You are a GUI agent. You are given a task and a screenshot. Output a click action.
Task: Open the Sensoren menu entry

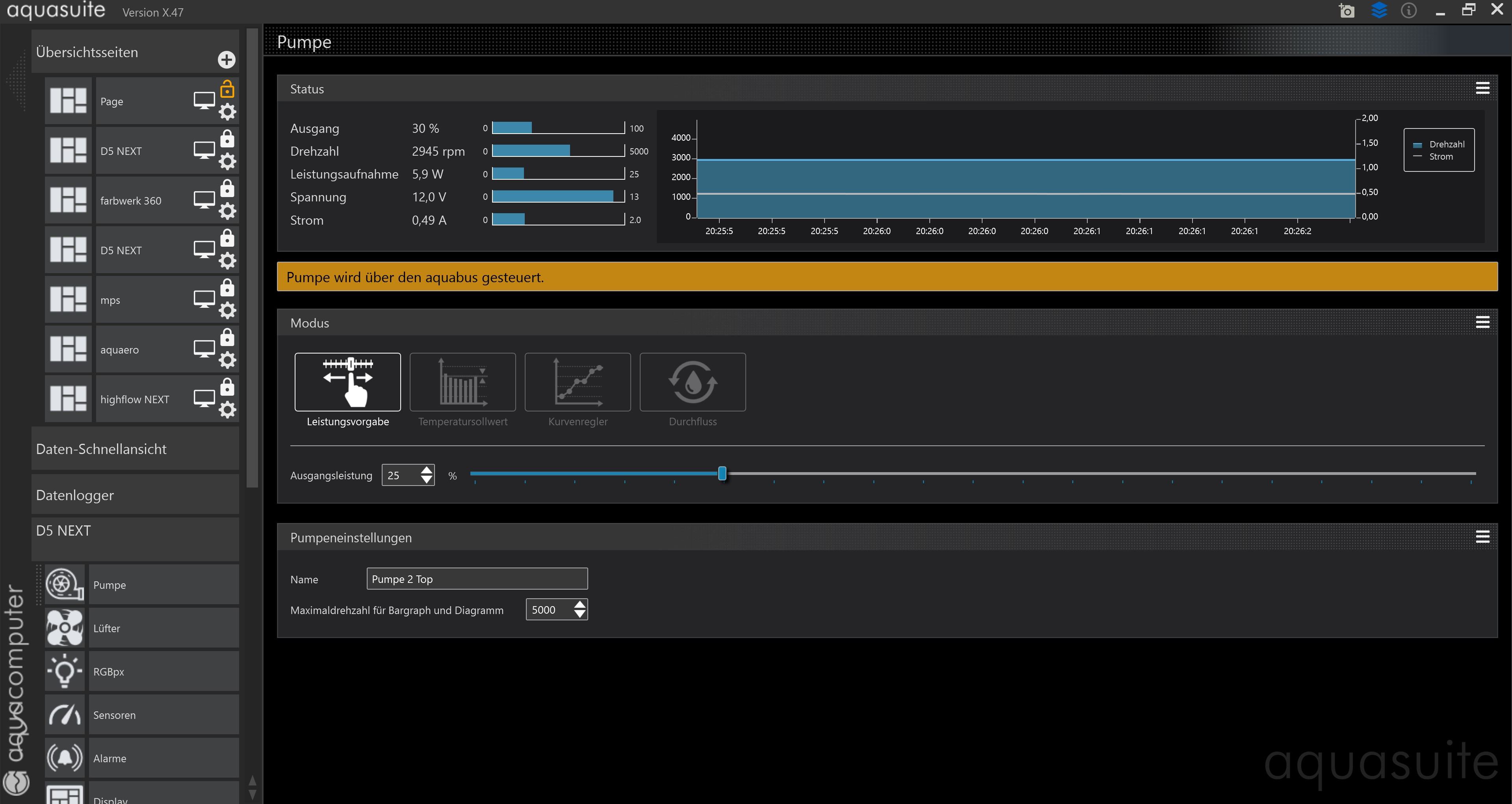pos(164,715)
